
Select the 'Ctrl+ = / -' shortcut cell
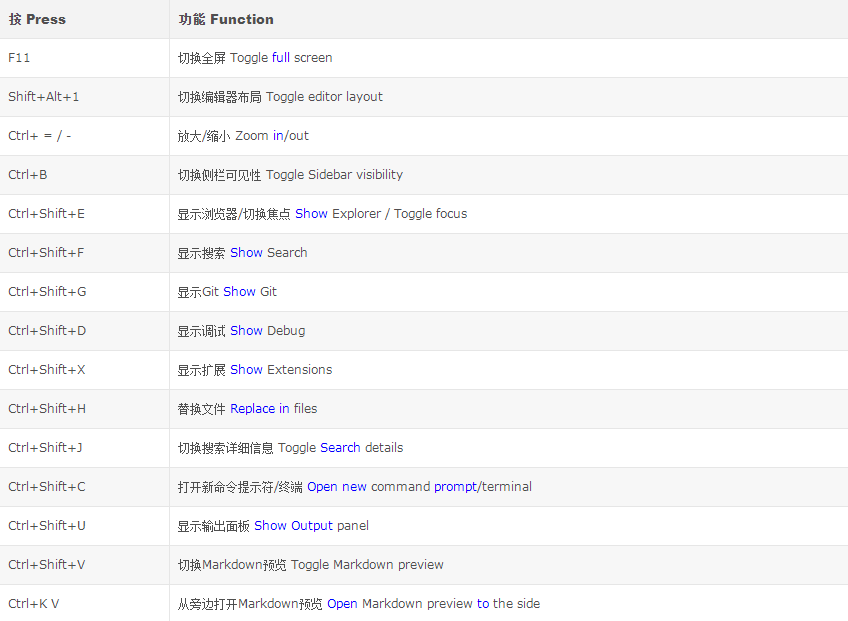84,136
